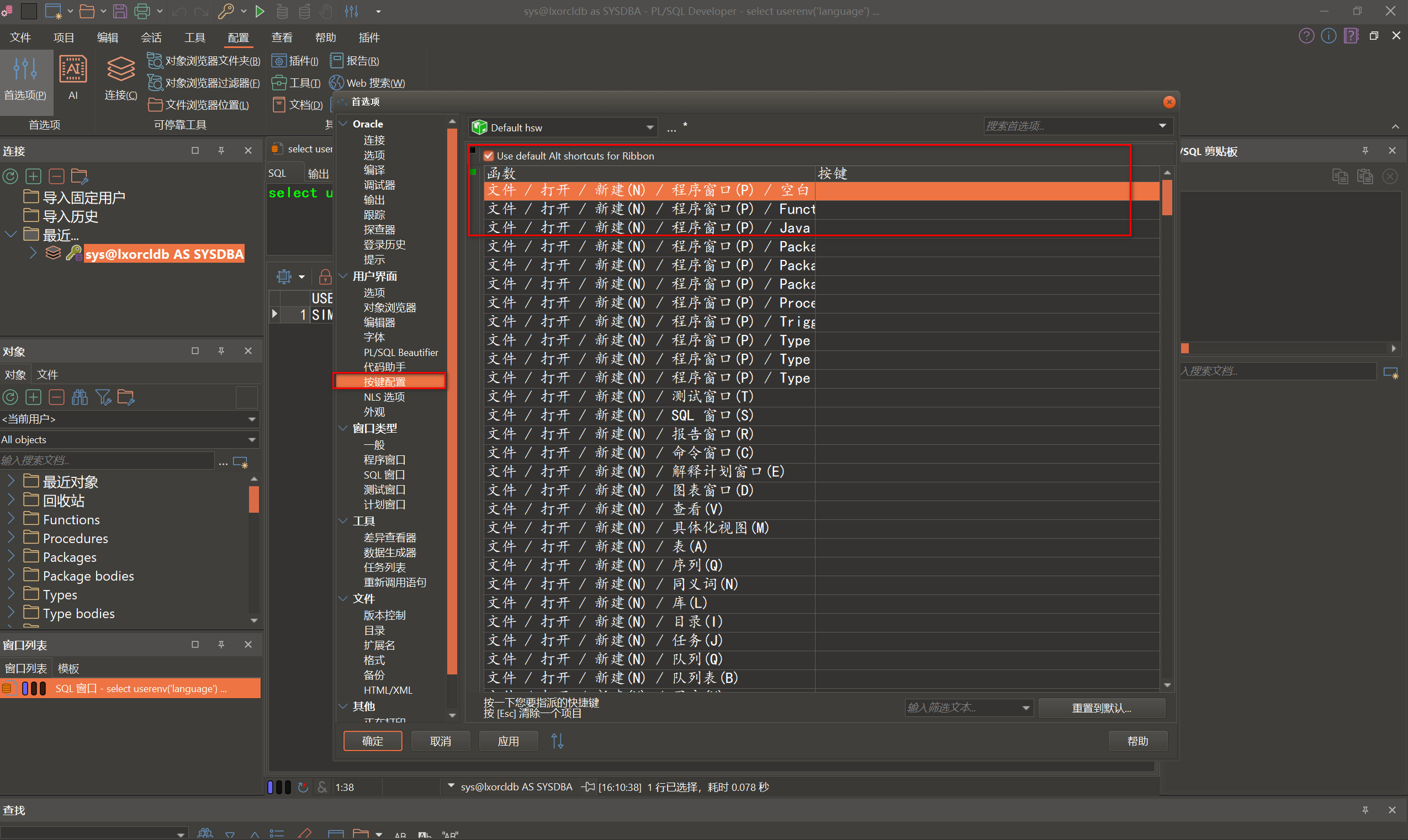Open the 工具 menu tab
Viewport: 1408px width, 840px height.
pos(194,38)
